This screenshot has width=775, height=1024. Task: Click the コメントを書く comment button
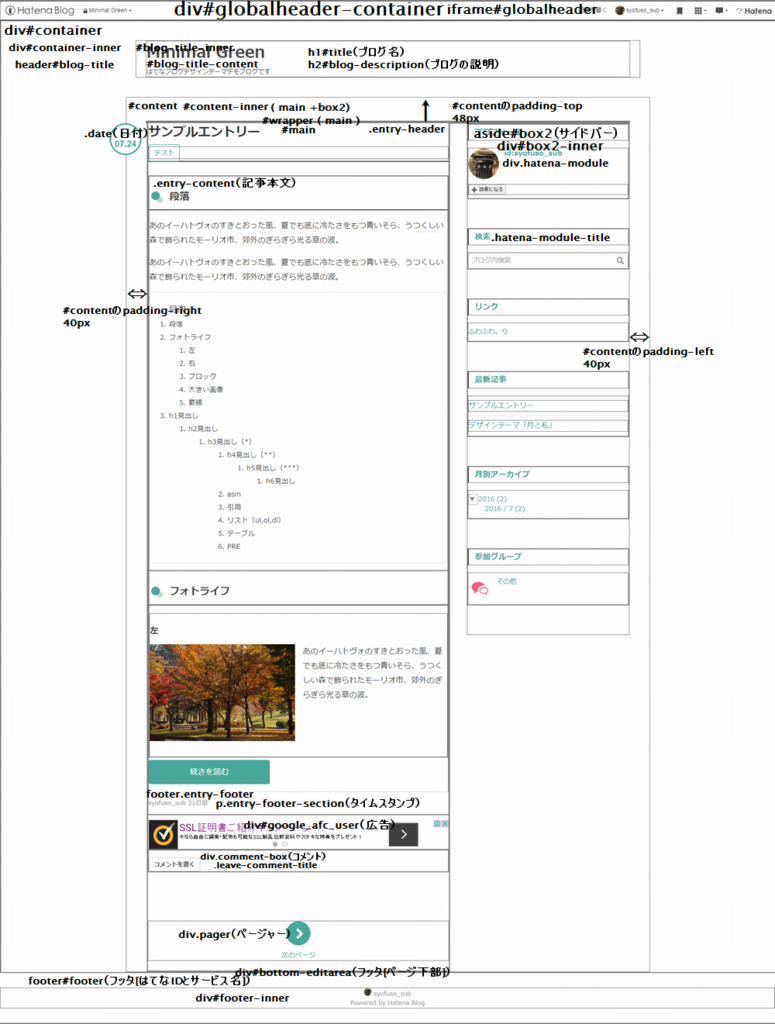(x=174, y=864)
